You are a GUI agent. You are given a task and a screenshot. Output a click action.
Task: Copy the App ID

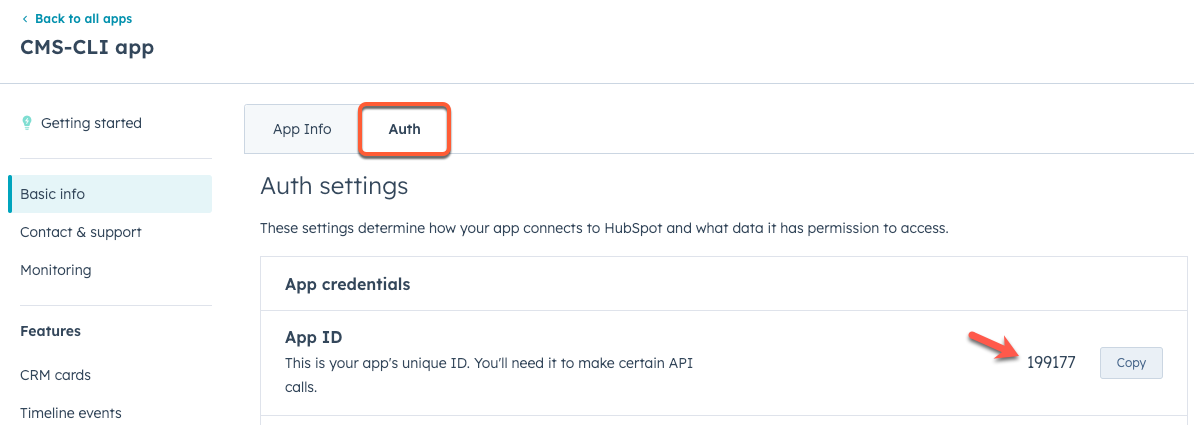click(1131, 363)
